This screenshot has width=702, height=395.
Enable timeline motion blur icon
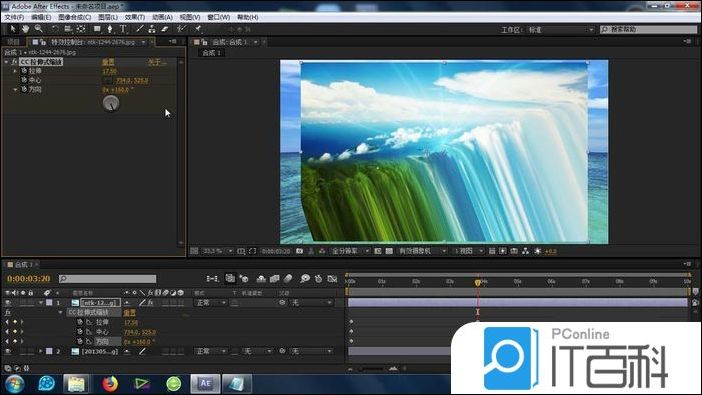tap(288, 279)
